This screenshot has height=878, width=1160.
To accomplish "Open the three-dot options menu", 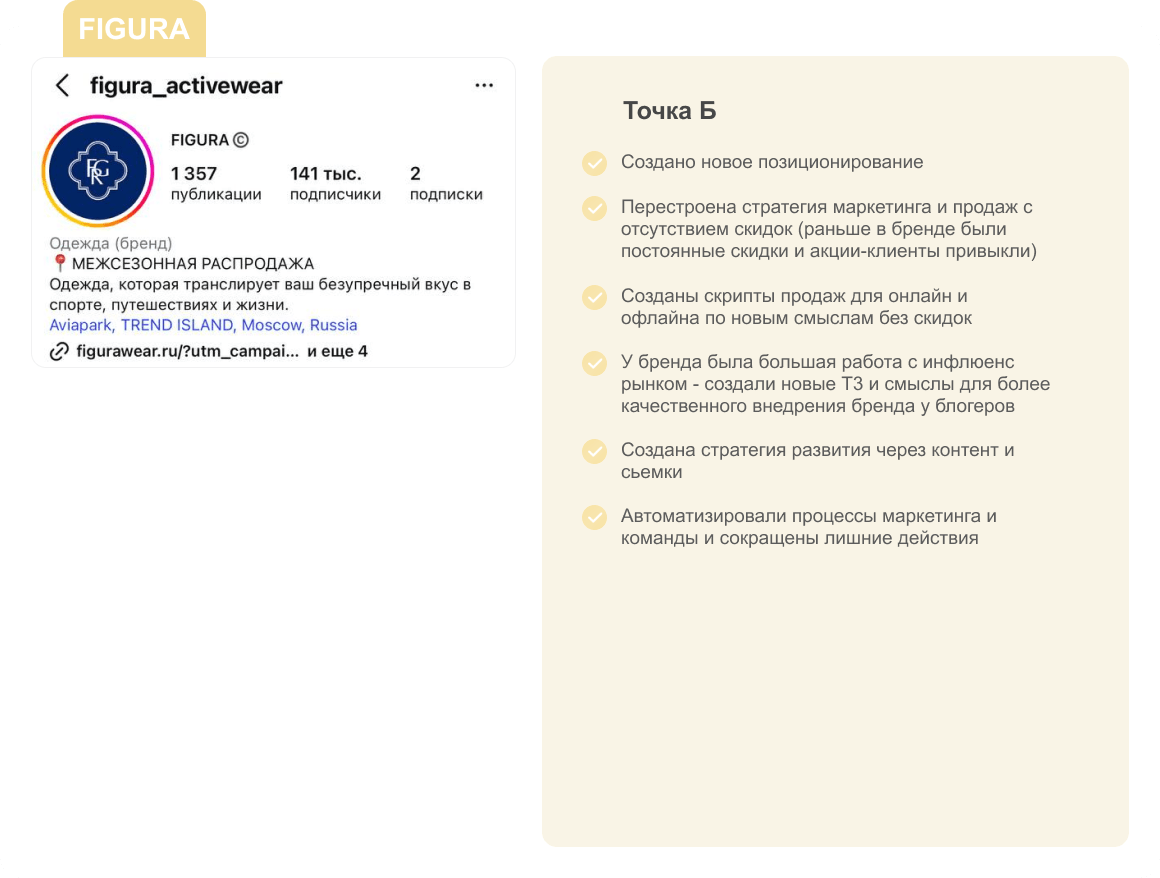I will (x=484, y=85).
